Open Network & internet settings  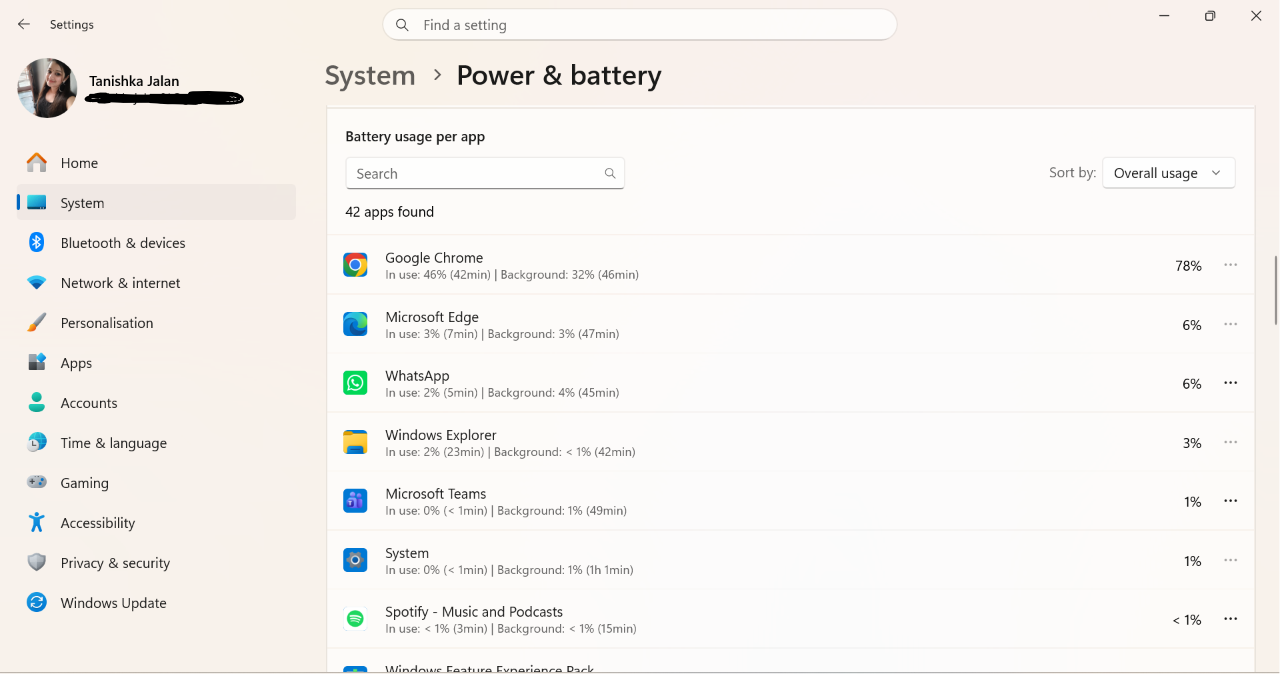156,283
